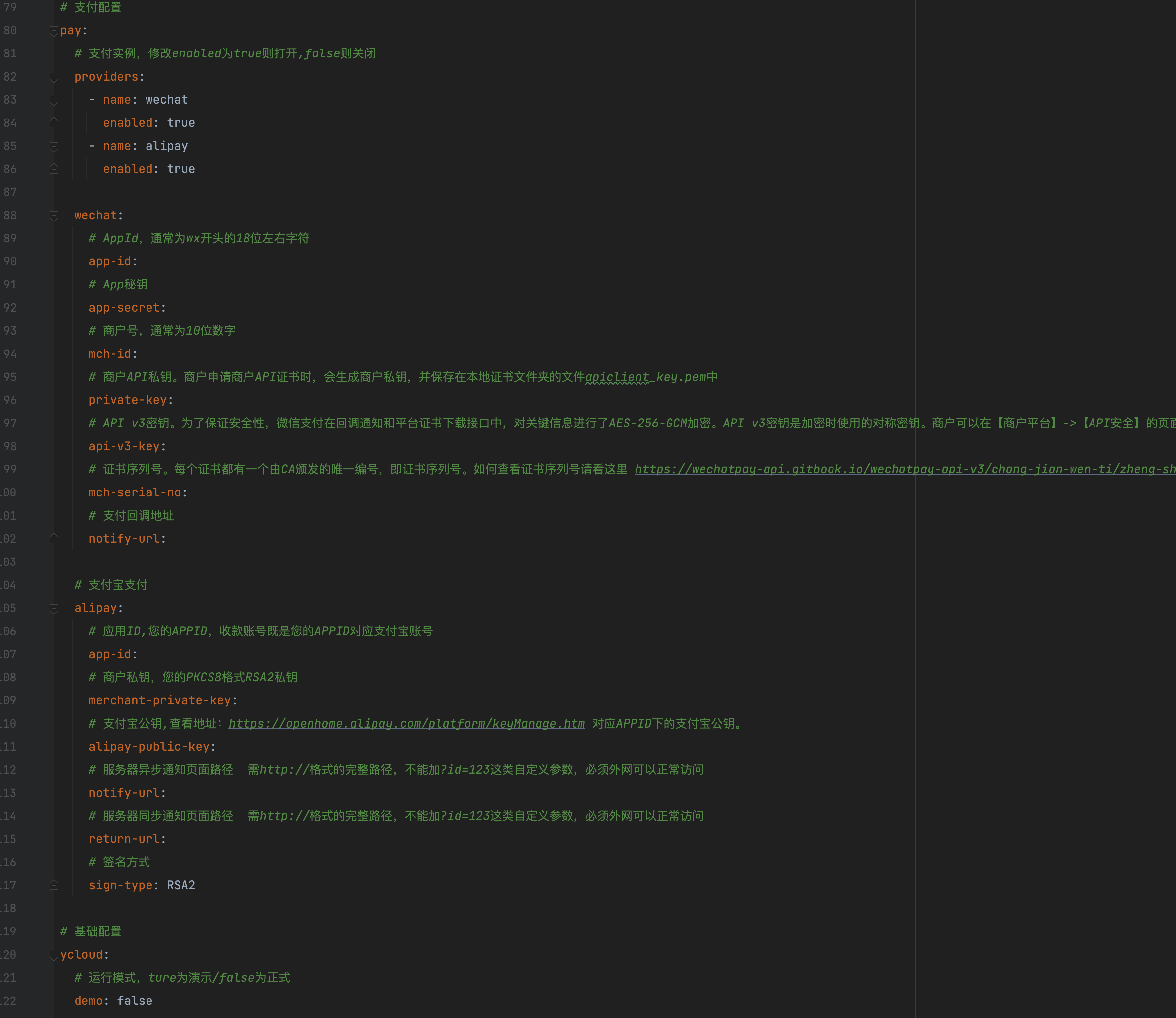Click the AES-256-GCM API v3密钥 comment
1176x1018 pixels.
click(632, 423)
